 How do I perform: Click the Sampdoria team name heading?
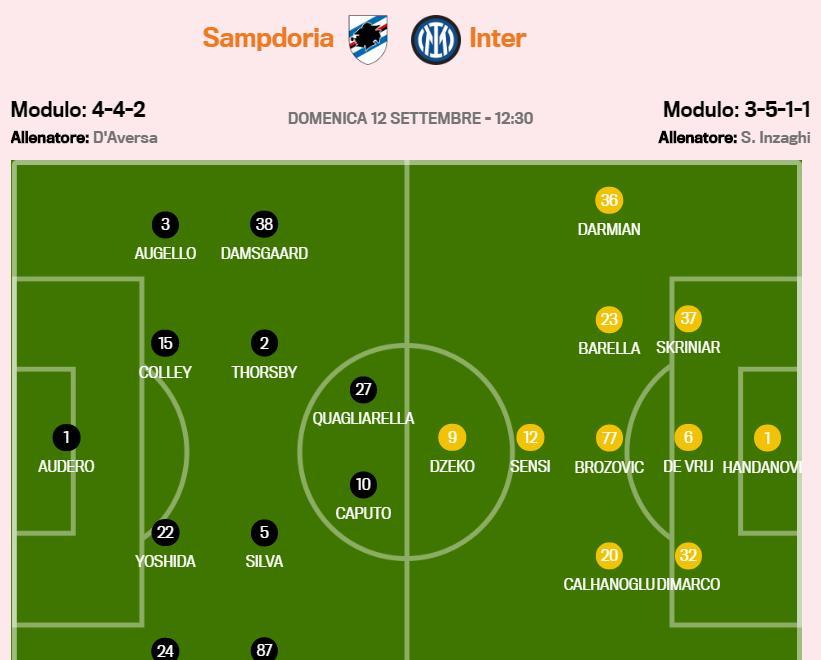tap(268, 38)
